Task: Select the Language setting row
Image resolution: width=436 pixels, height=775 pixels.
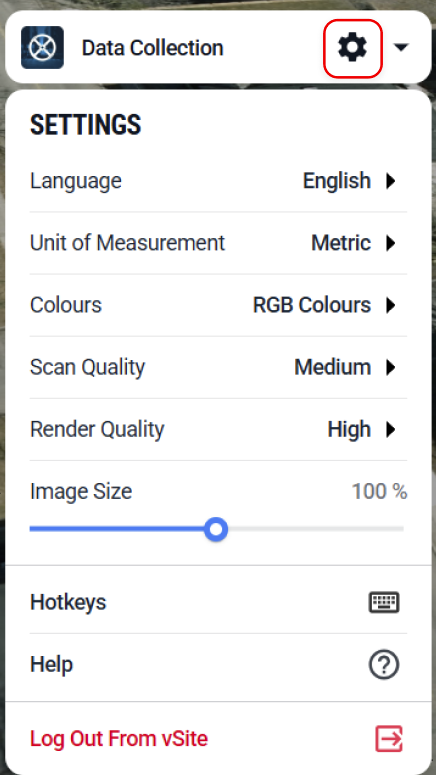Action: tap(218, 181)
